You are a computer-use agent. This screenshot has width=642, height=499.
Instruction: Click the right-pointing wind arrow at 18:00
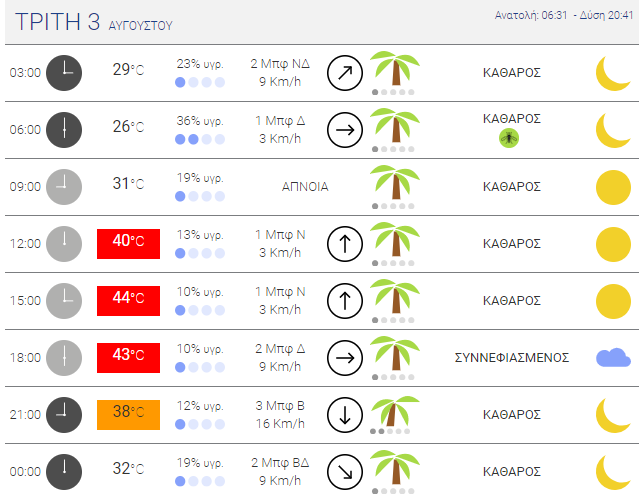pyautogui.click(x=345, y=358)
